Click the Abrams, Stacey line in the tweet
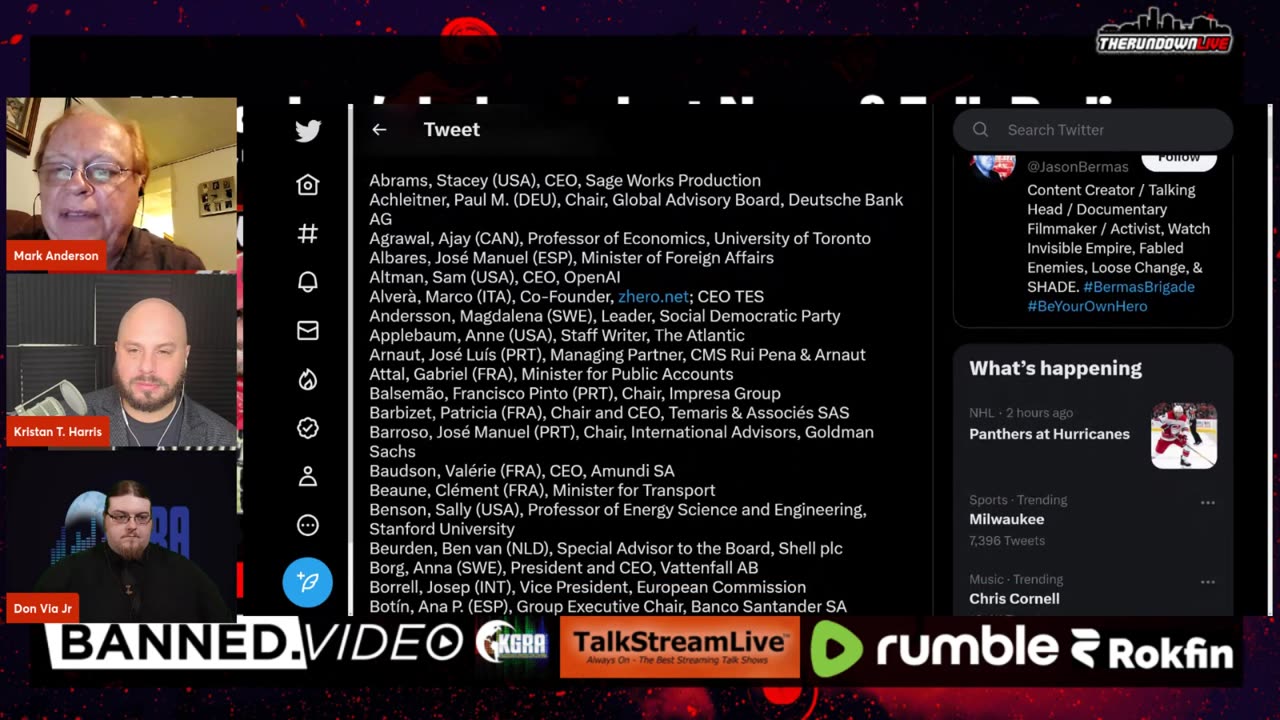The width and height of the screenshot is (1280, 720). tap(565, 180)
